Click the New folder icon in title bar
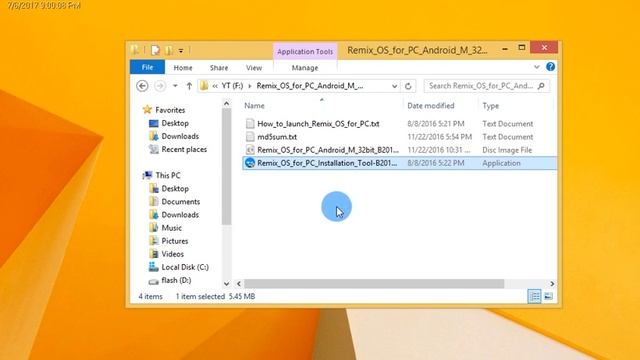 point(169,50)
